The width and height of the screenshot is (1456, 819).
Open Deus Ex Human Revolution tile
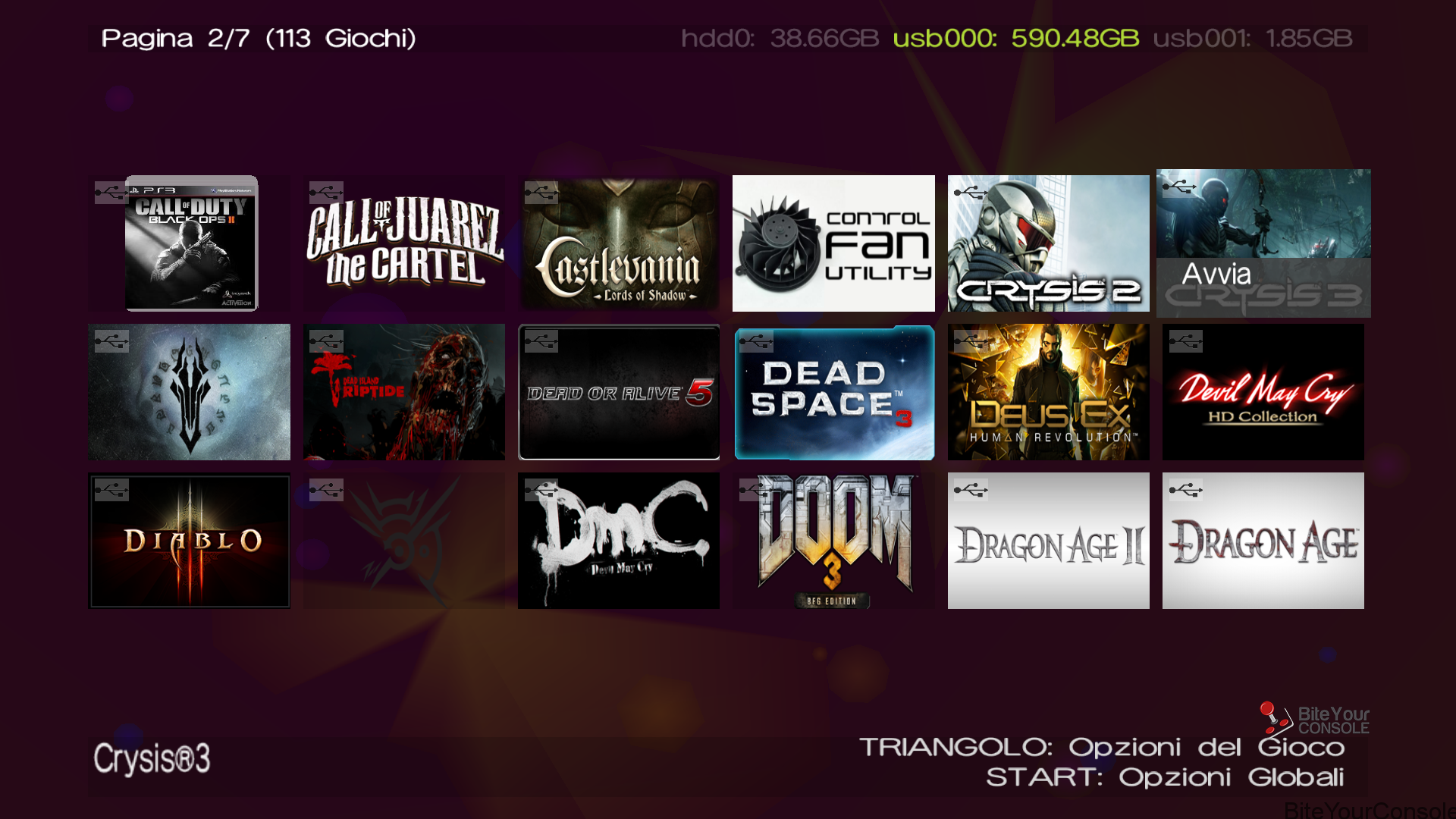click(1049, 392)
